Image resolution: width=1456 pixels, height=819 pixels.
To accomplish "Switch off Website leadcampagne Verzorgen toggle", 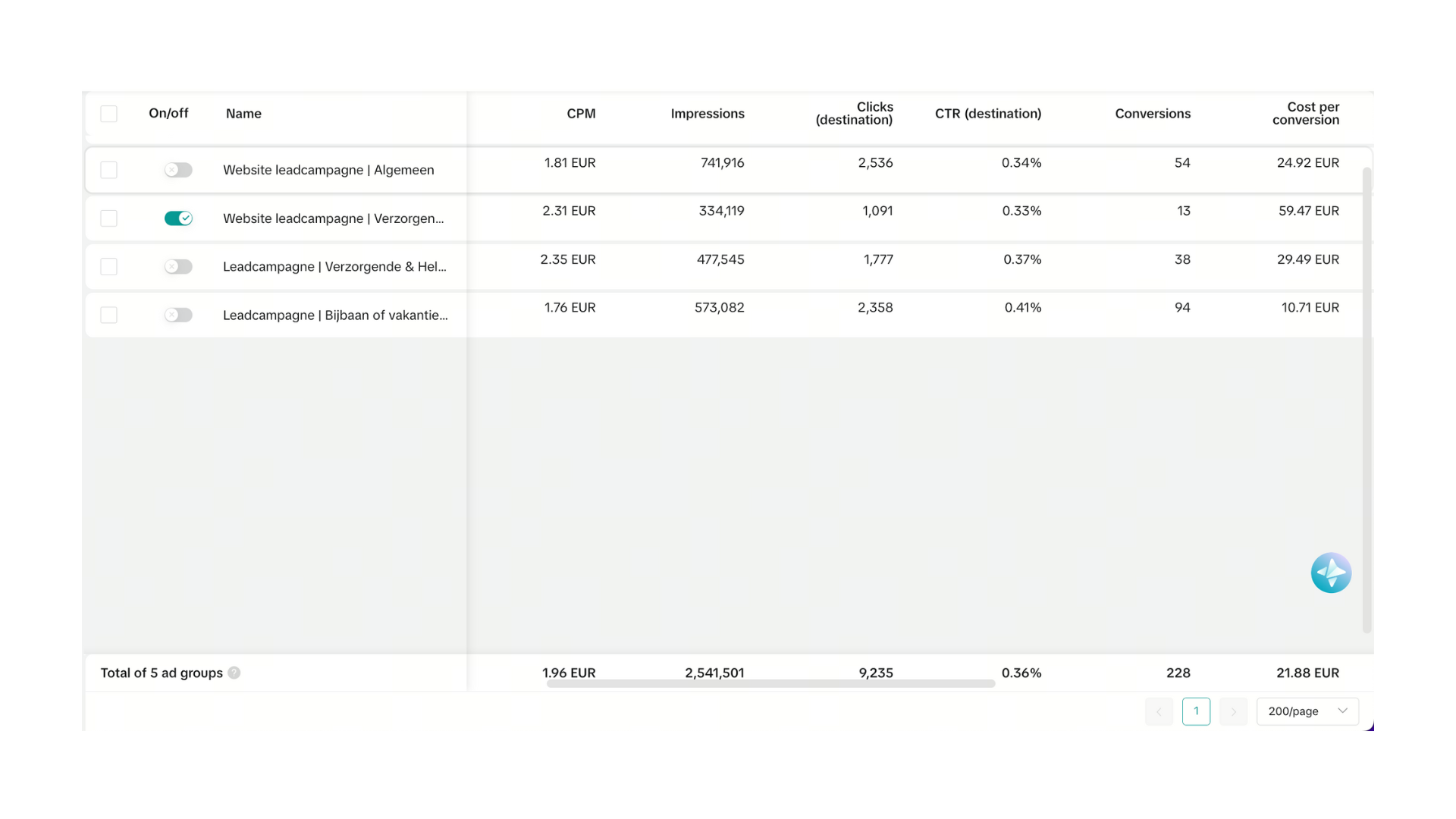I will point(178,218).
